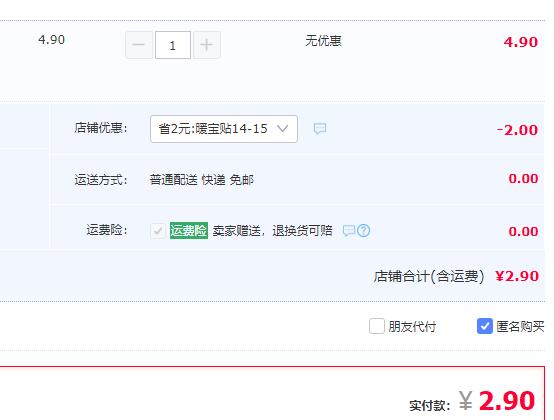This screenshot has height=420, width=554.
Task: Toggle the 运费险 checkbox
Action: 158,231
